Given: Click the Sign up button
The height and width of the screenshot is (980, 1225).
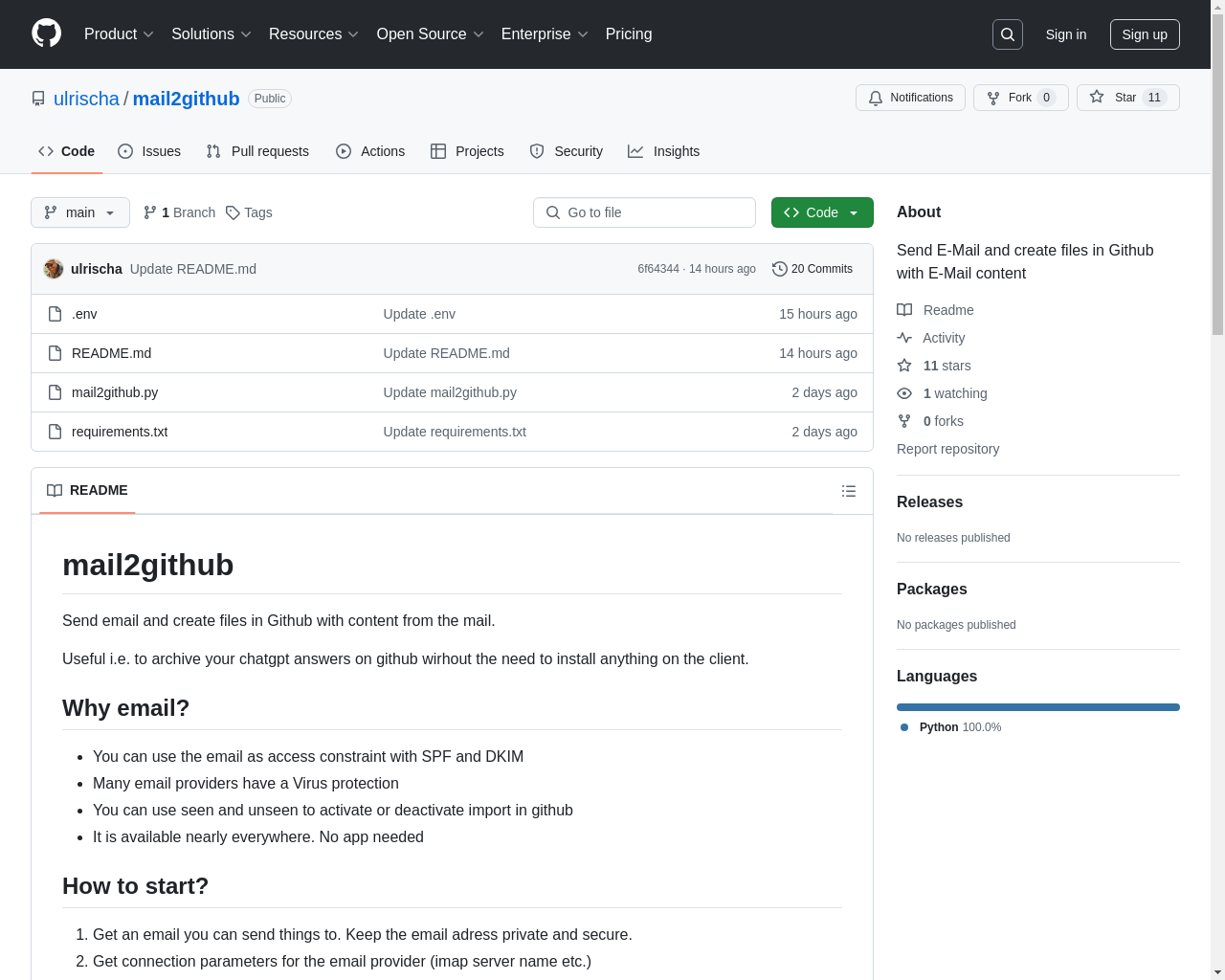Looking at the screenshot, I should [x=1145, y=34].
